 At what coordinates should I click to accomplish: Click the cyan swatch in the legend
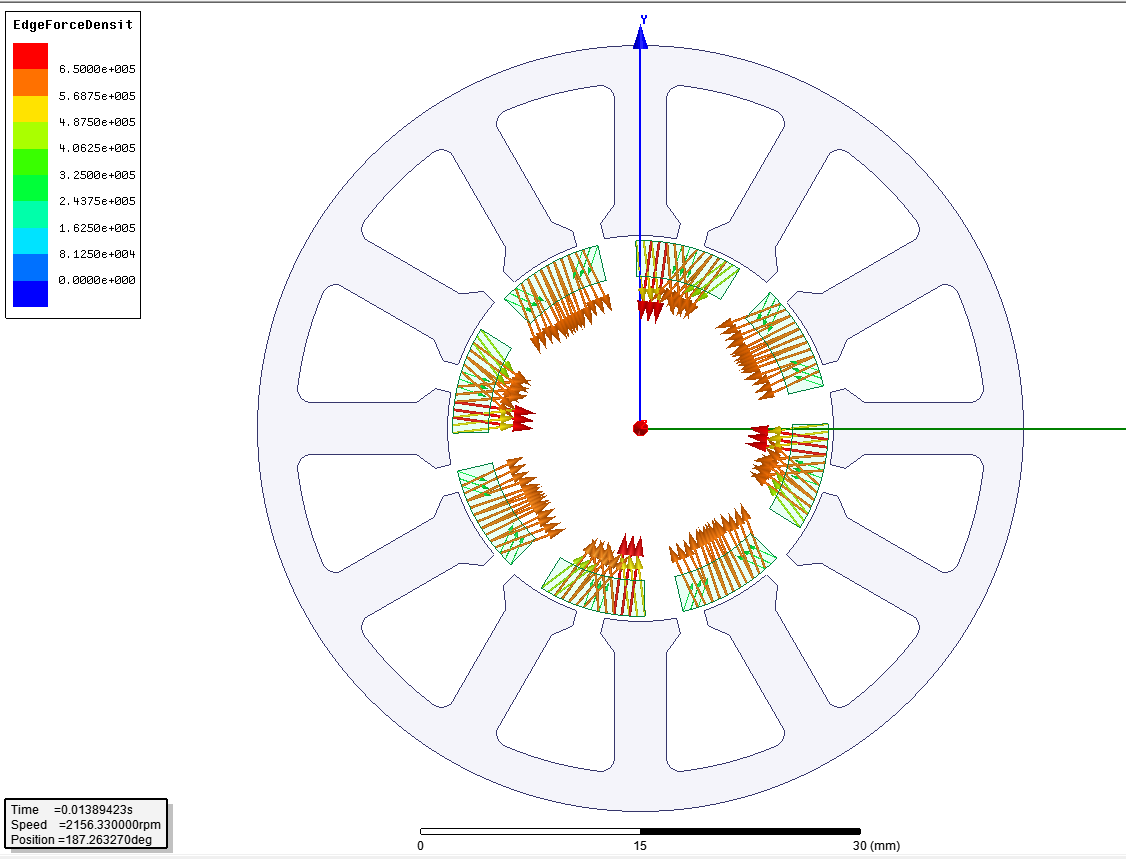[x=30, y=241]
